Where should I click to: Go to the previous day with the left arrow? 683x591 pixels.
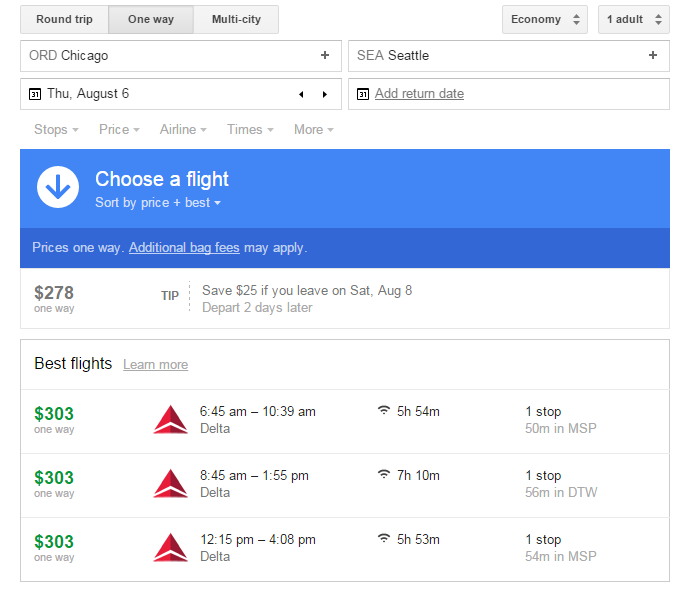301,95
